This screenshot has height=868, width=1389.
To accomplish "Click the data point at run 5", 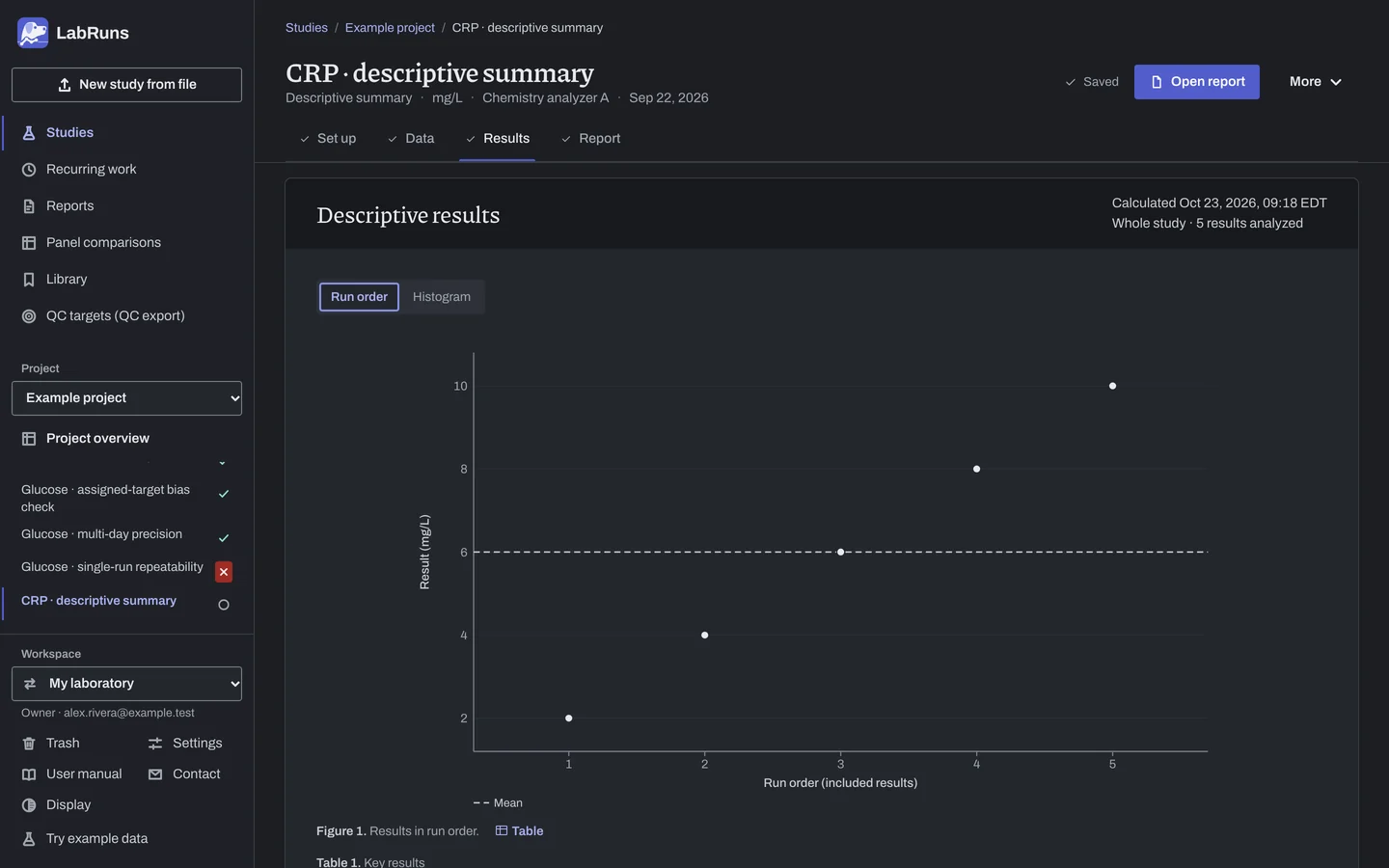I will (x=1112, y=386).
